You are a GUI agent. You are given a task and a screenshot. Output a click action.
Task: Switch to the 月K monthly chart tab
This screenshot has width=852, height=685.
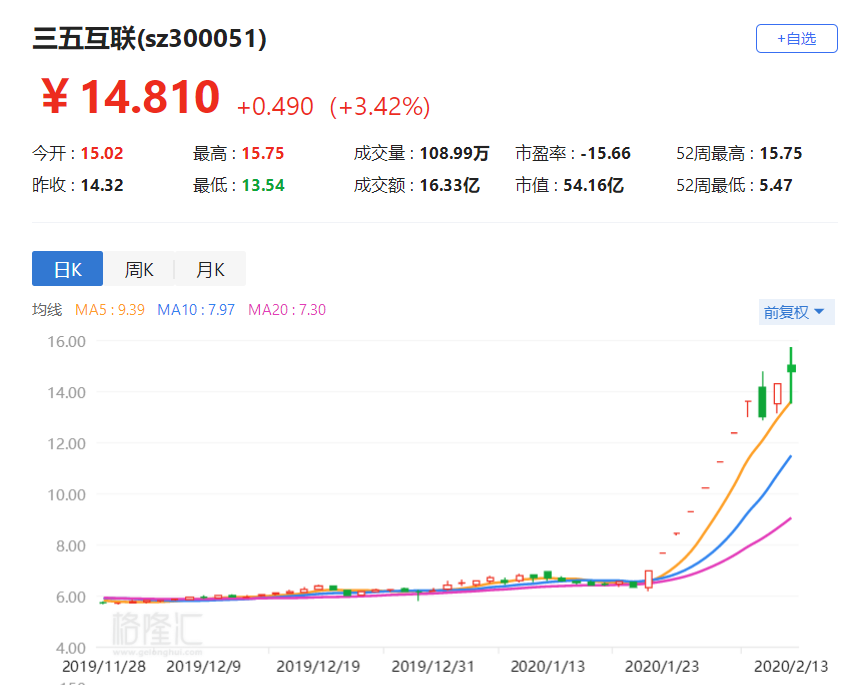tap(210, 269)
